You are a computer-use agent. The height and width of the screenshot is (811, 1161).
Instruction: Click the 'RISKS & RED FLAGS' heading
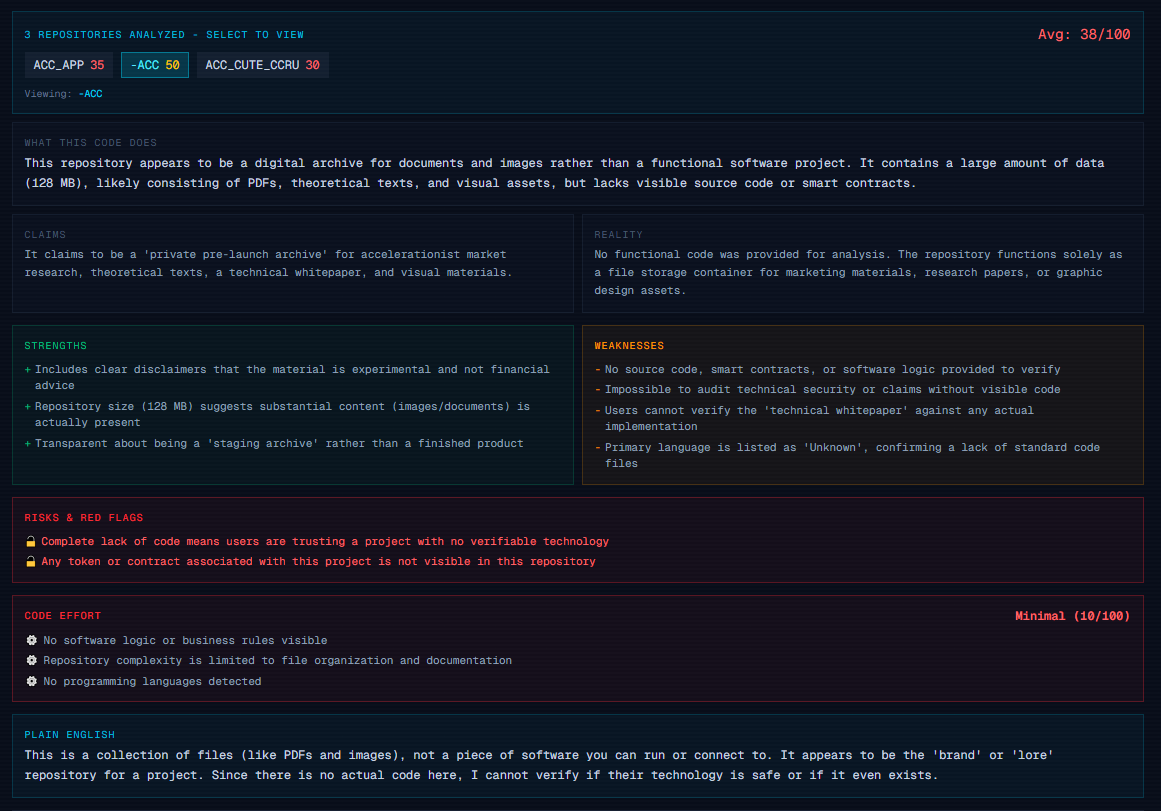pos(84,518)
